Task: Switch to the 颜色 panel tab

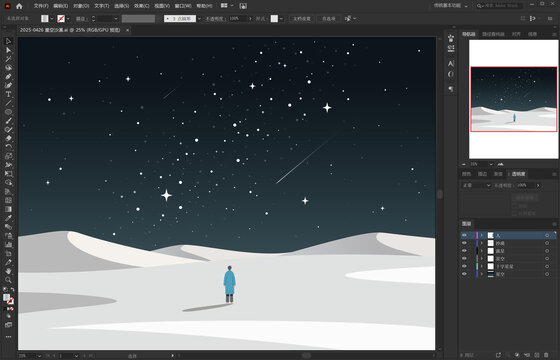Action: tap(466, 174)
